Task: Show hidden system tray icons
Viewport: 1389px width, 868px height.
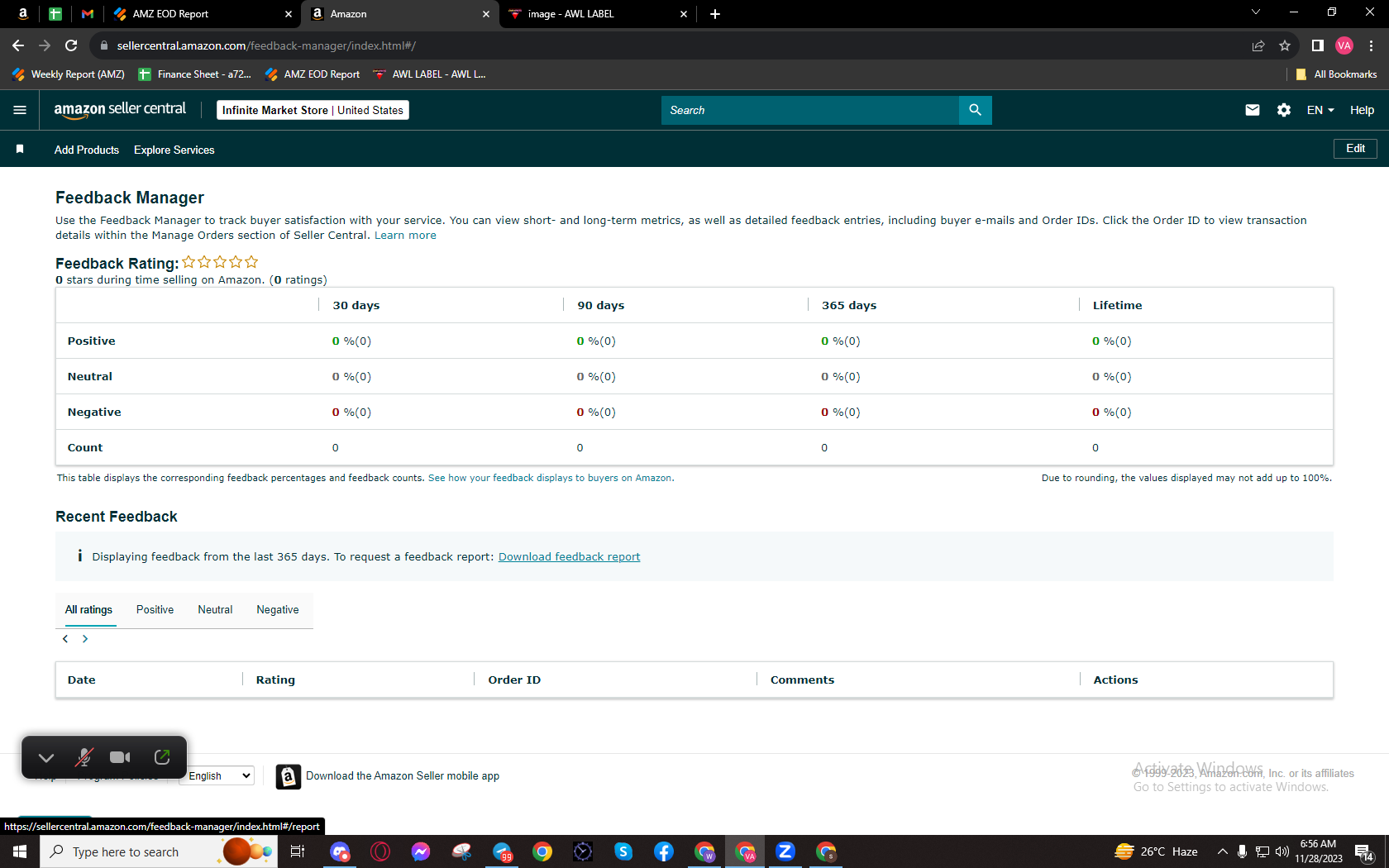Action: [x=1222, y=851]
